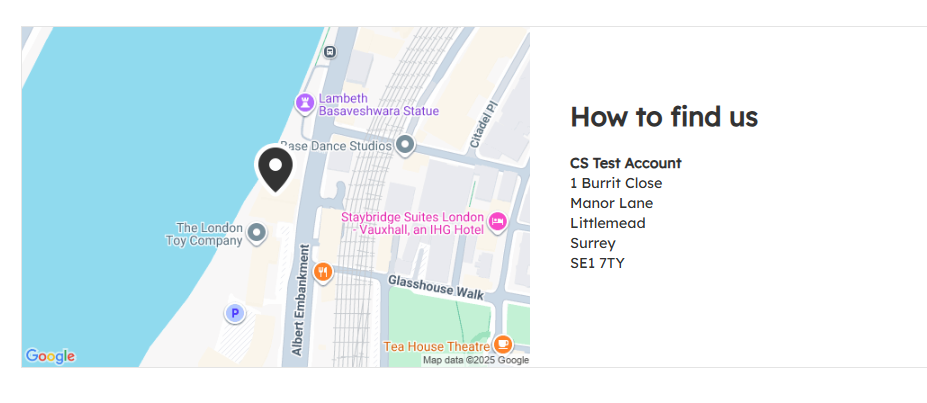Click the blue parking P icon
This screenshot has height=403, width=927.
234,314
